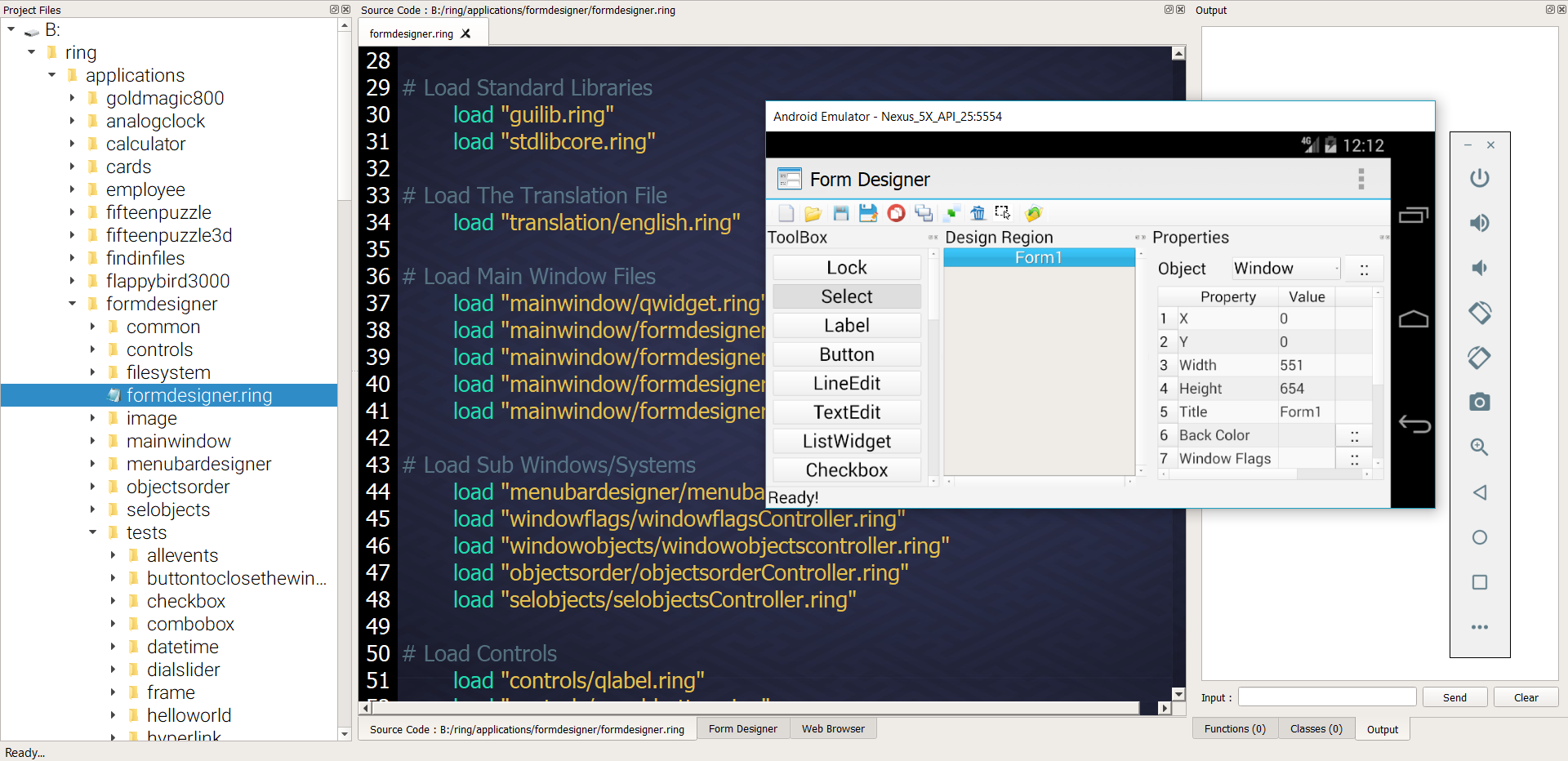Screen dimensions: 1568x761
Task: Expand the mainwindow folder in tree
Action: pos(92,441)
